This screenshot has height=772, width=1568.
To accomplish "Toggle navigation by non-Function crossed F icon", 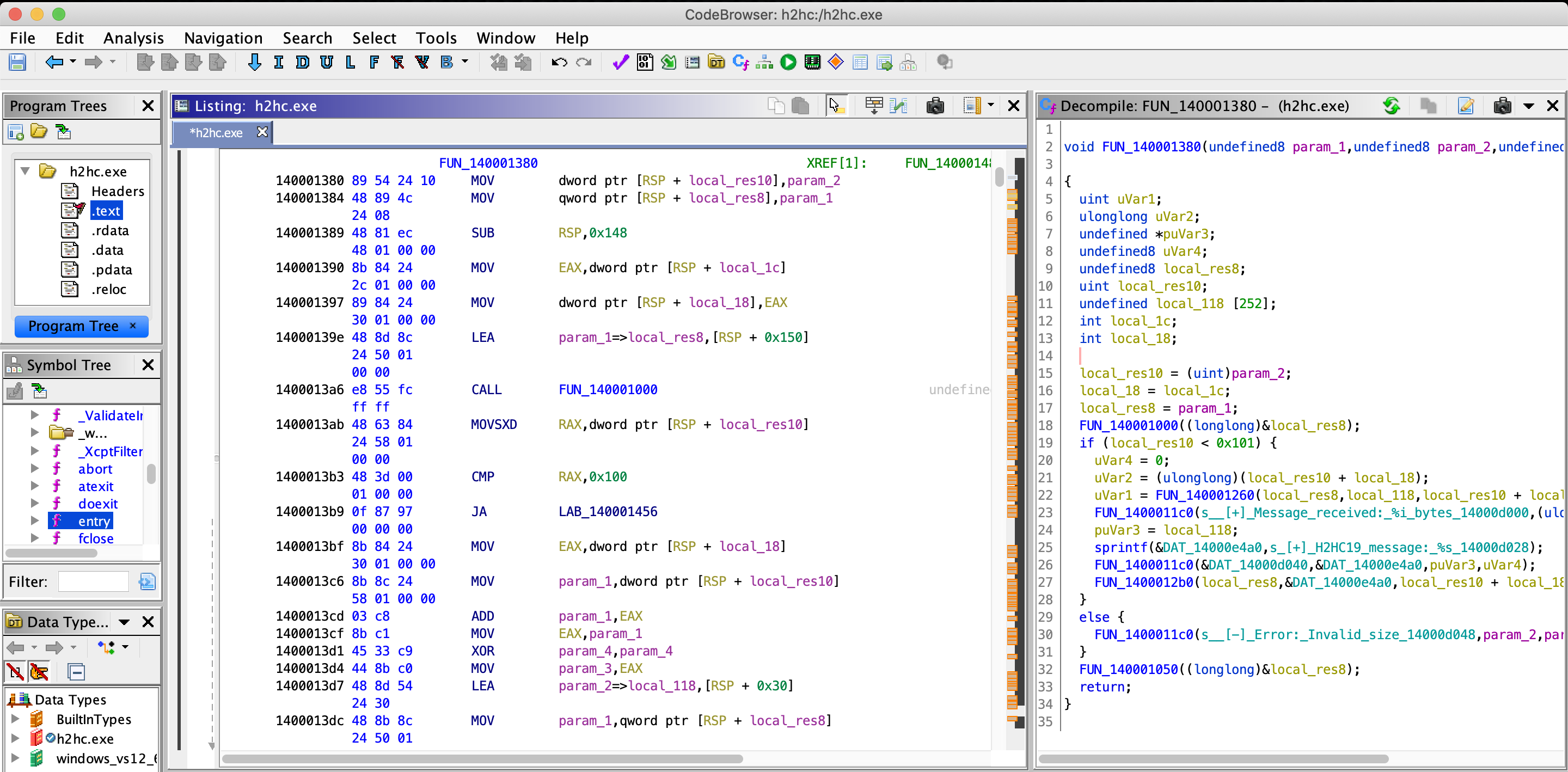I will (x=397, y=62).
